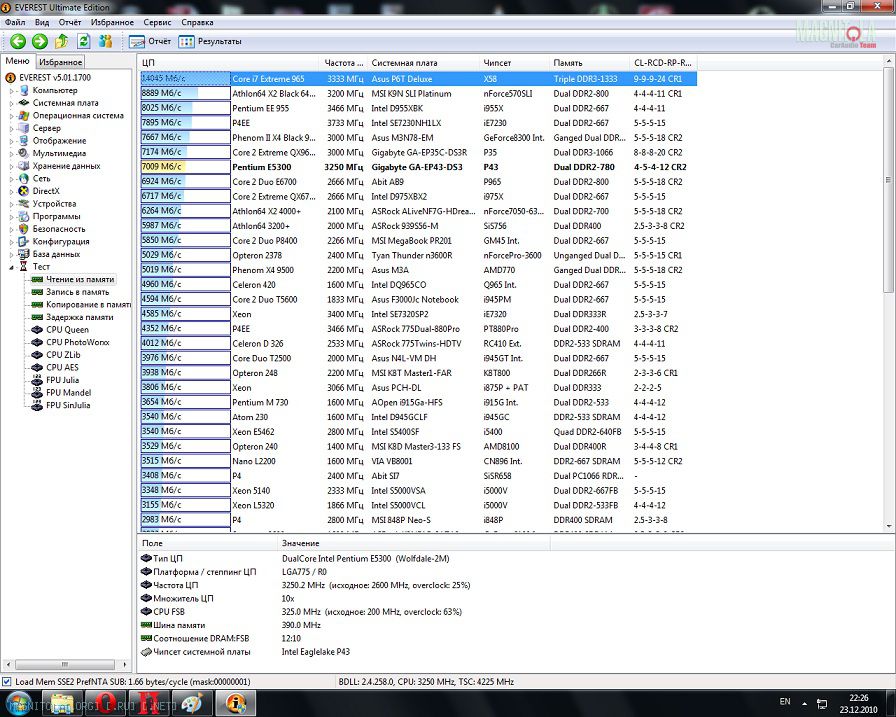
Task: Click the sidebar horizontal scrollbar thumb
Action: (65, 664)
